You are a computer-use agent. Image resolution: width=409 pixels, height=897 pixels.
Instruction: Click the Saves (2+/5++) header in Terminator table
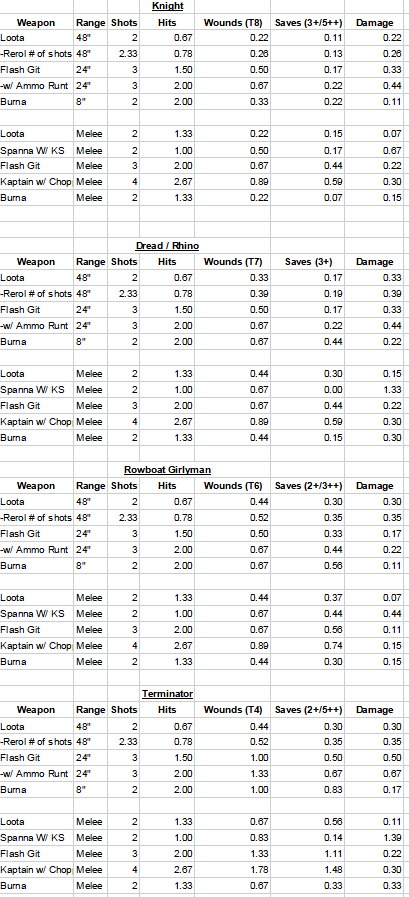point(307,710)
